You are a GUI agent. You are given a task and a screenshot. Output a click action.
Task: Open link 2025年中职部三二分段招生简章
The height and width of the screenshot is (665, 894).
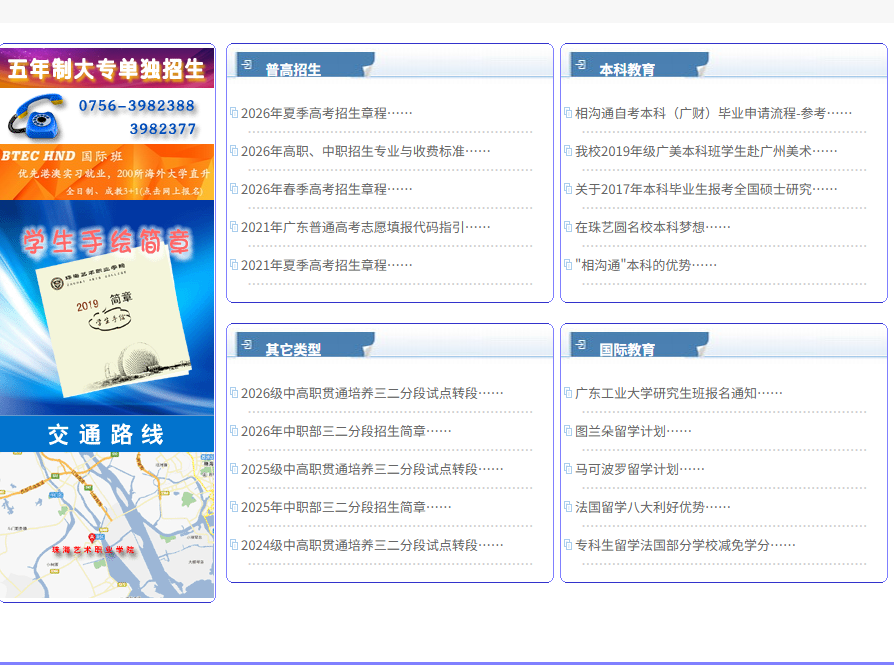[x=346, y=508]
